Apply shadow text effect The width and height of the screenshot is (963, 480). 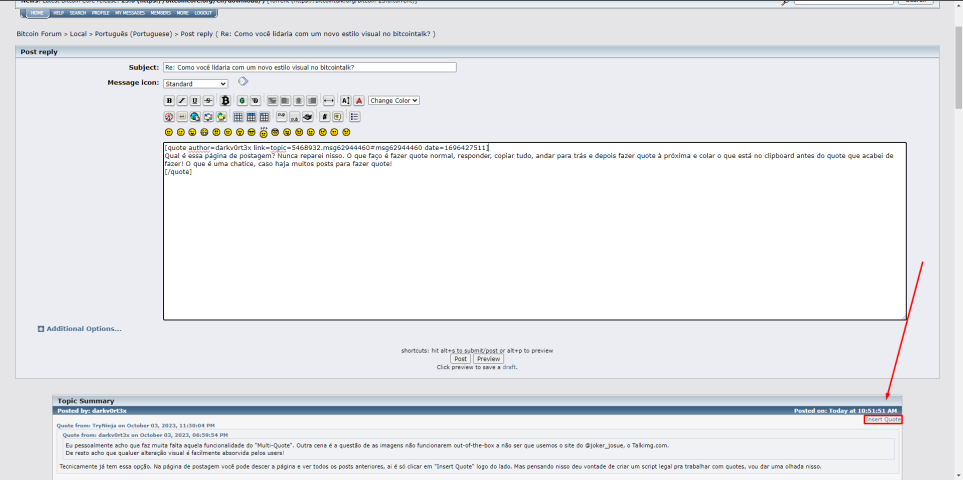(255, 101)
